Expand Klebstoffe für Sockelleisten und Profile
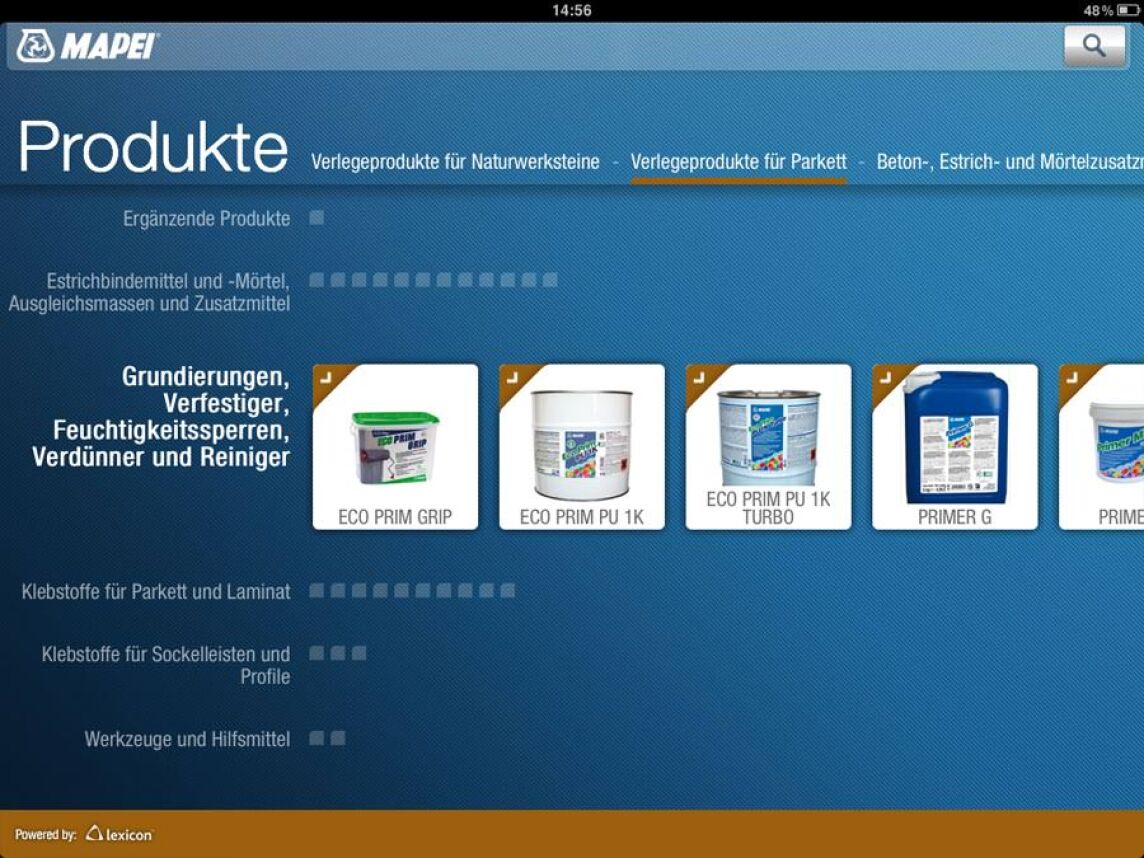Viewport: 1144px width, 858px height. click(x=166, y=665)
